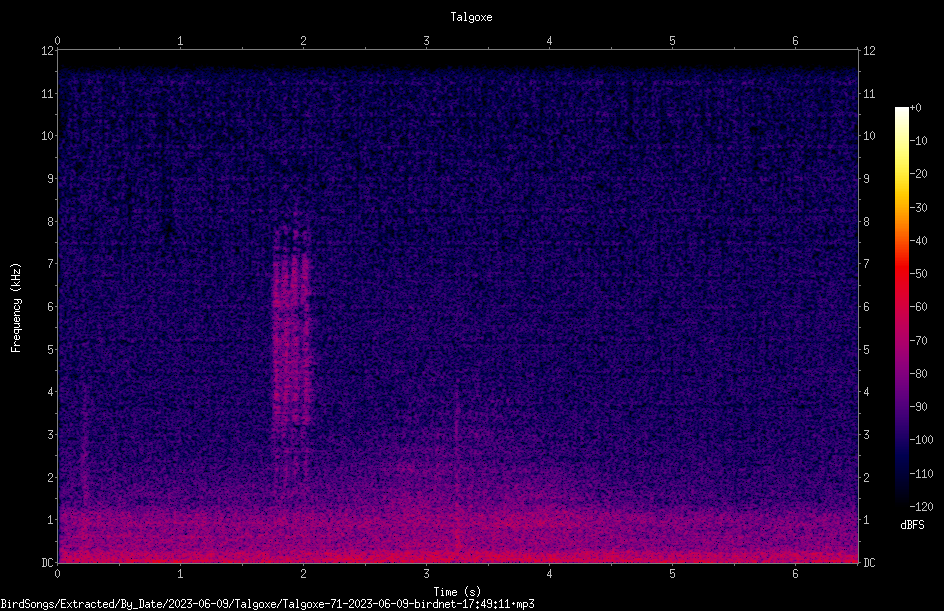
Task: Click the 6 second tick on top time axis
Action: (795, 41)
